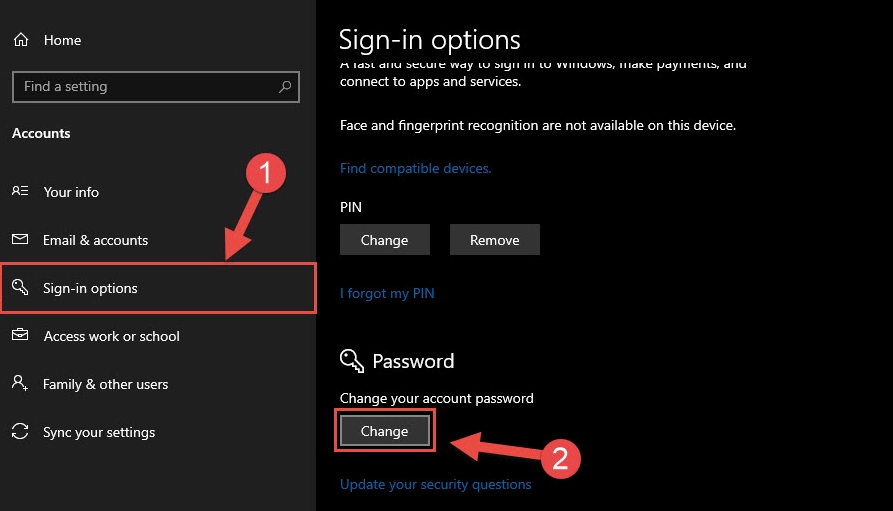Open Find compatible devices link

[415, 168]
